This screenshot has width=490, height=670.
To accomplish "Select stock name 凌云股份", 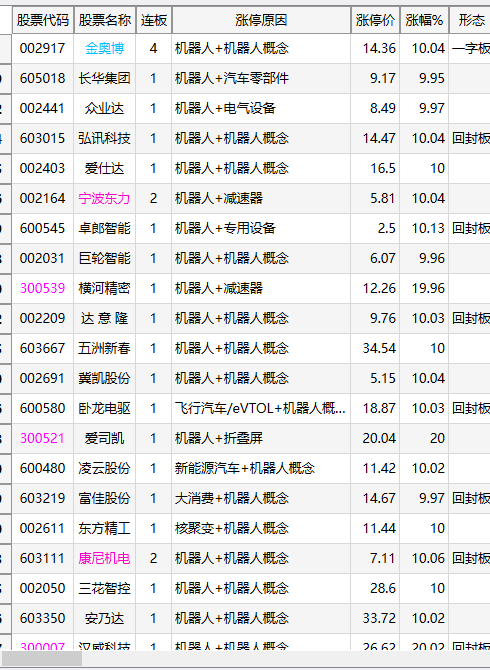I will (x=105, y=468).
